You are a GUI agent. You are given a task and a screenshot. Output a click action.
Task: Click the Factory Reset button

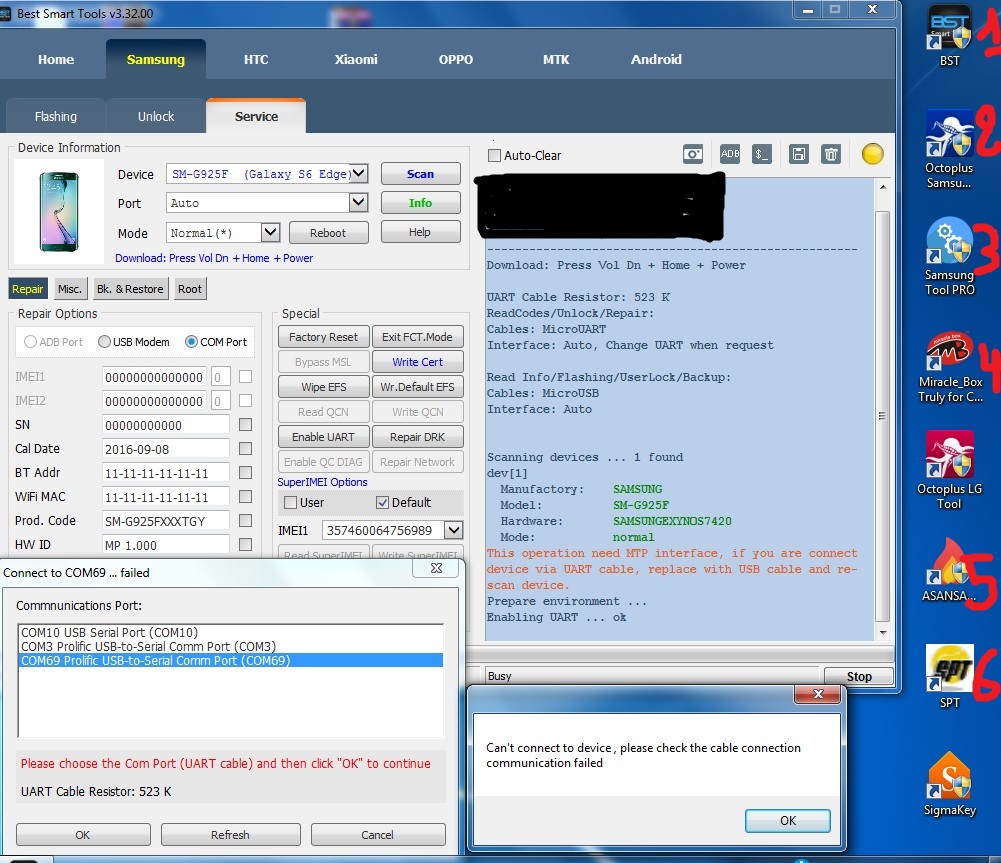click(x=323, y=337)
